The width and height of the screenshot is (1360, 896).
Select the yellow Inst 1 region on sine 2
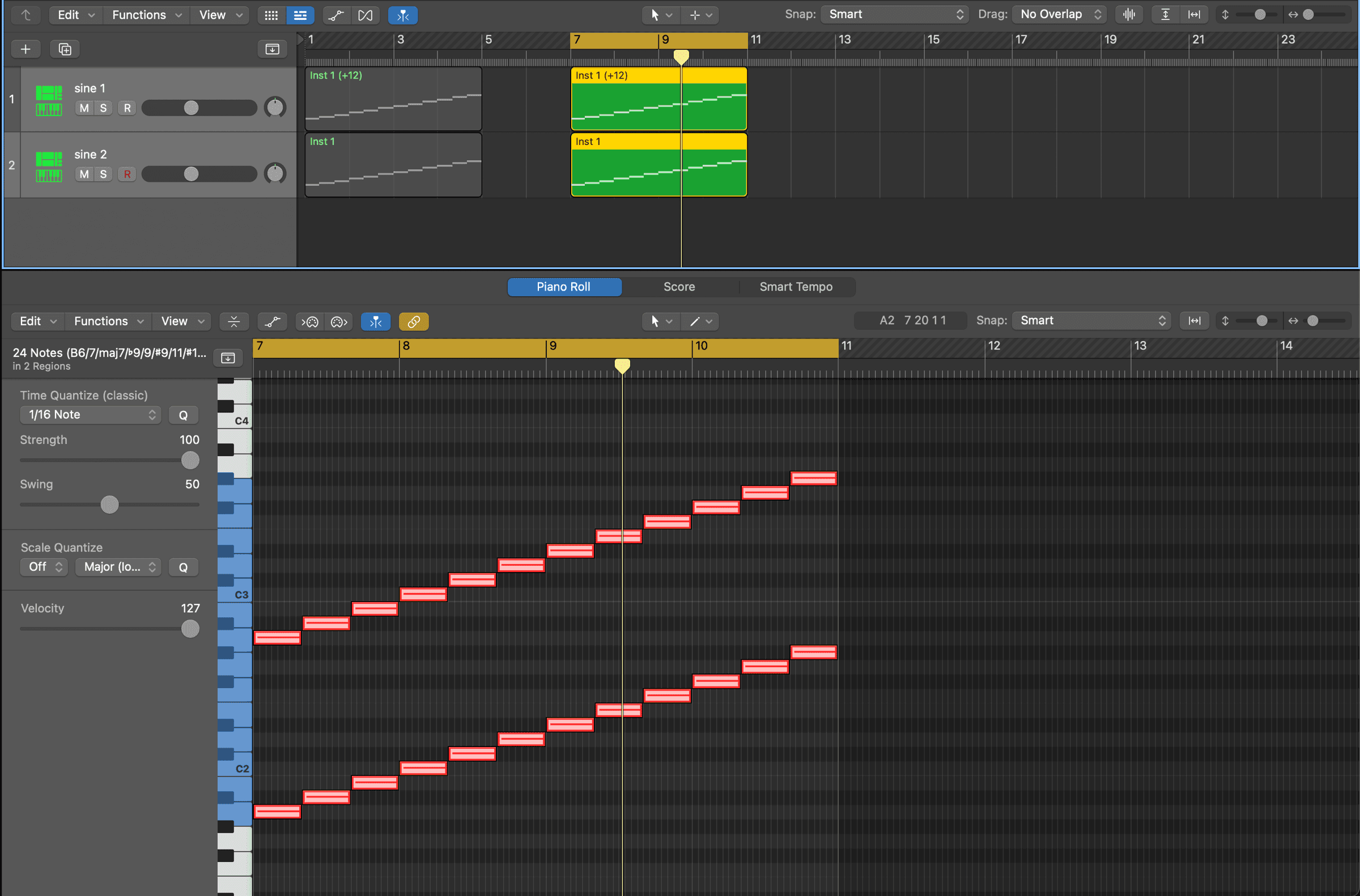coord(658,165)
